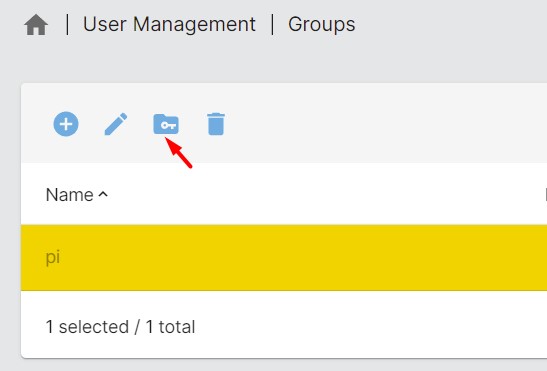Click the ascending sort arrow beside Name
Screen dimensions: 547x371
pyautogui.click(x=103, y=194)
